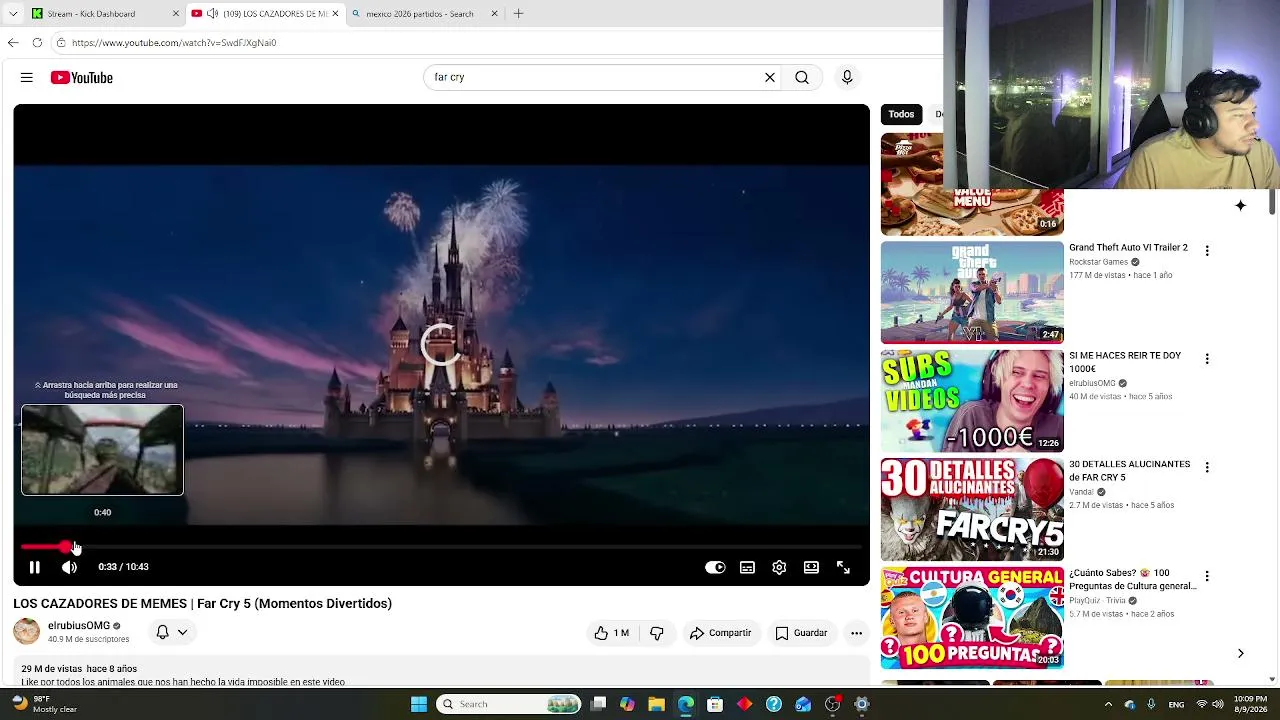This screenshot has width=1280, height=720.
Task: Open '¿Cuánto Sabes? 100 Preguntas' video title
Action: pos(1132,580)
